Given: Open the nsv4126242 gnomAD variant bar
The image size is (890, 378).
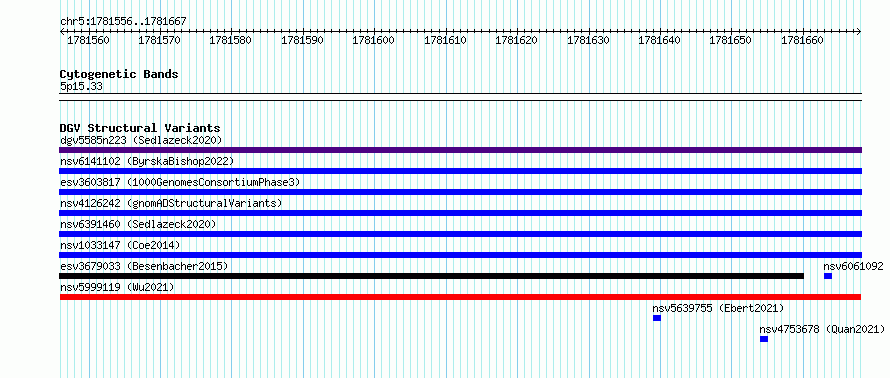Looking at the screenshot, I should click(460, 213).
